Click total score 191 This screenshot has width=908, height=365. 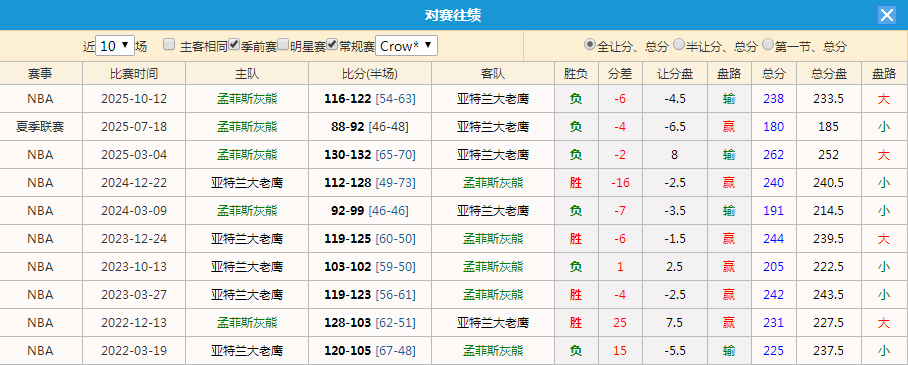coord(774,211)
